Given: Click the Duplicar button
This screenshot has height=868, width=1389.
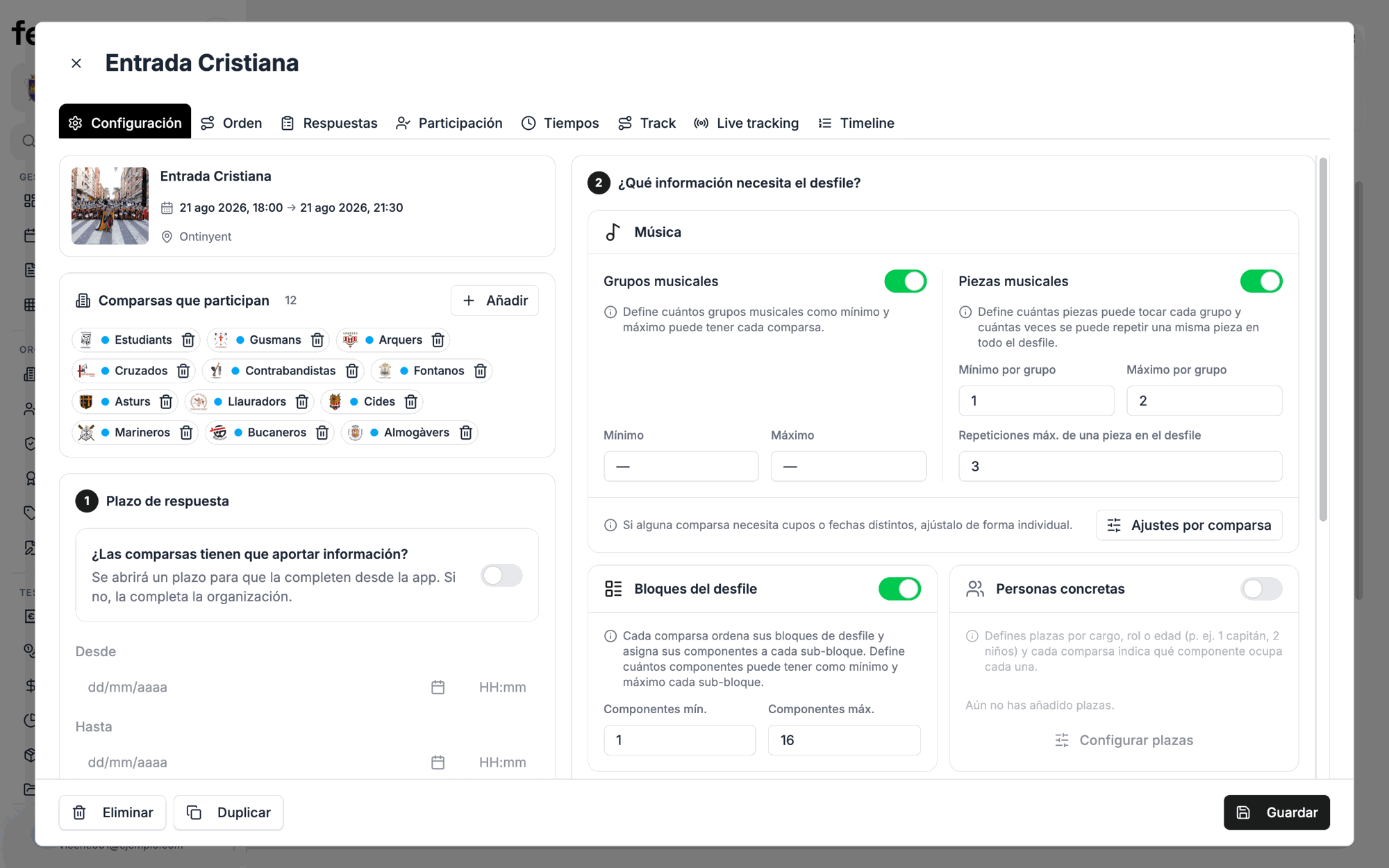Looking at the screenshot, I should [x=228, y=812].
